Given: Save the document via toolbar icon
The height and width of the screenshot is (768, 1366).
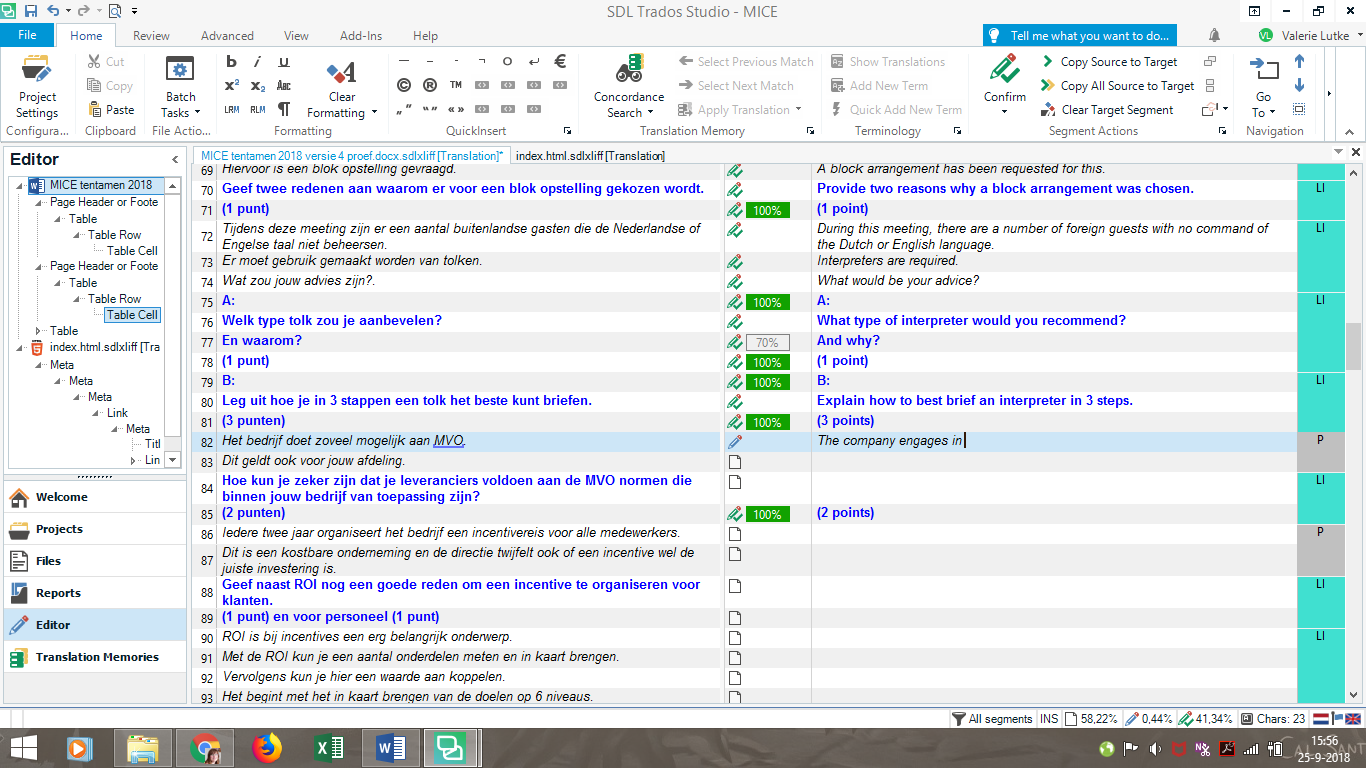Looking at the screenshot, I should click(30, 12).
